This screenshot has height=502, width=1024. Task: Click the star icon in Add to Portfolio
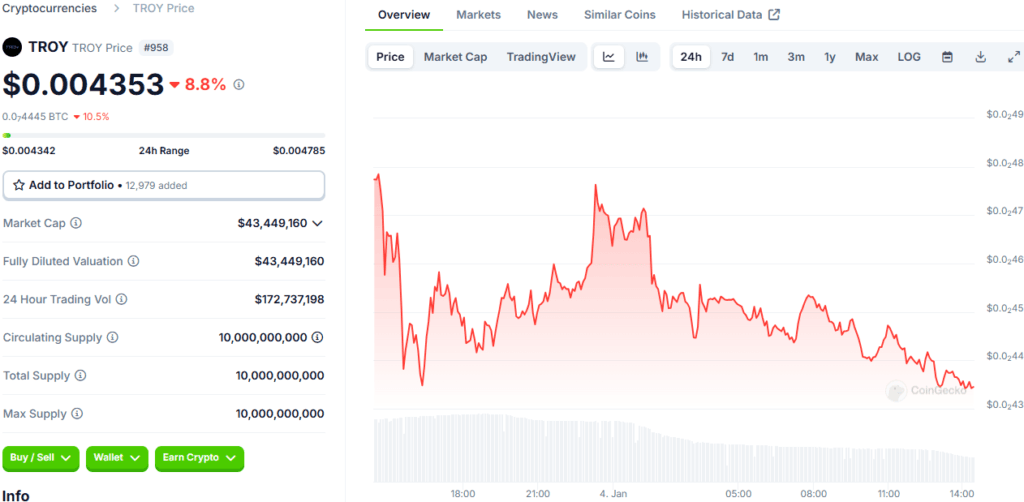point(19,185)
